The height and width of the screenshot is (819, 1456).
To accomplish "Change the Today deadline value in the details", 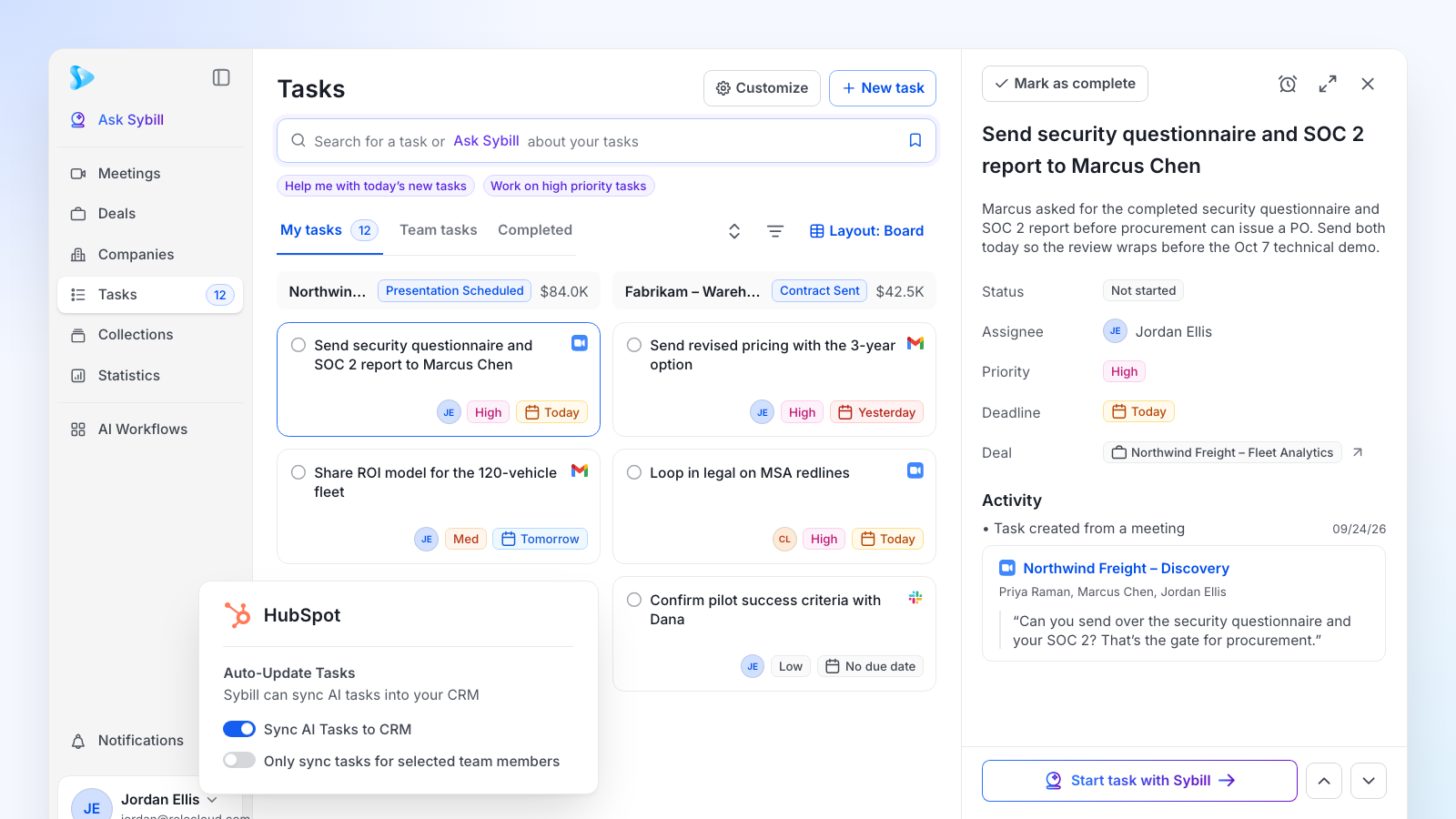I will pos(1138,411).
